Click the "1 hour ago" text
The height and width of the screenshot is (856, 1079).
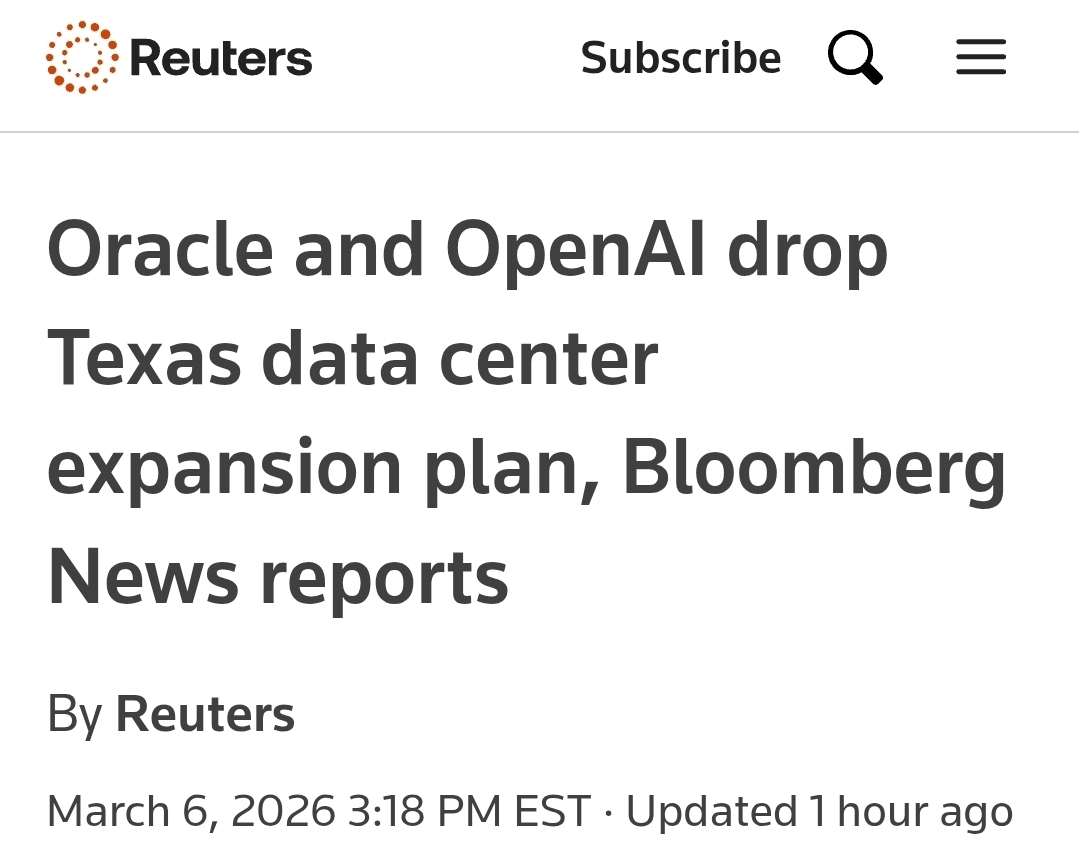911,811
